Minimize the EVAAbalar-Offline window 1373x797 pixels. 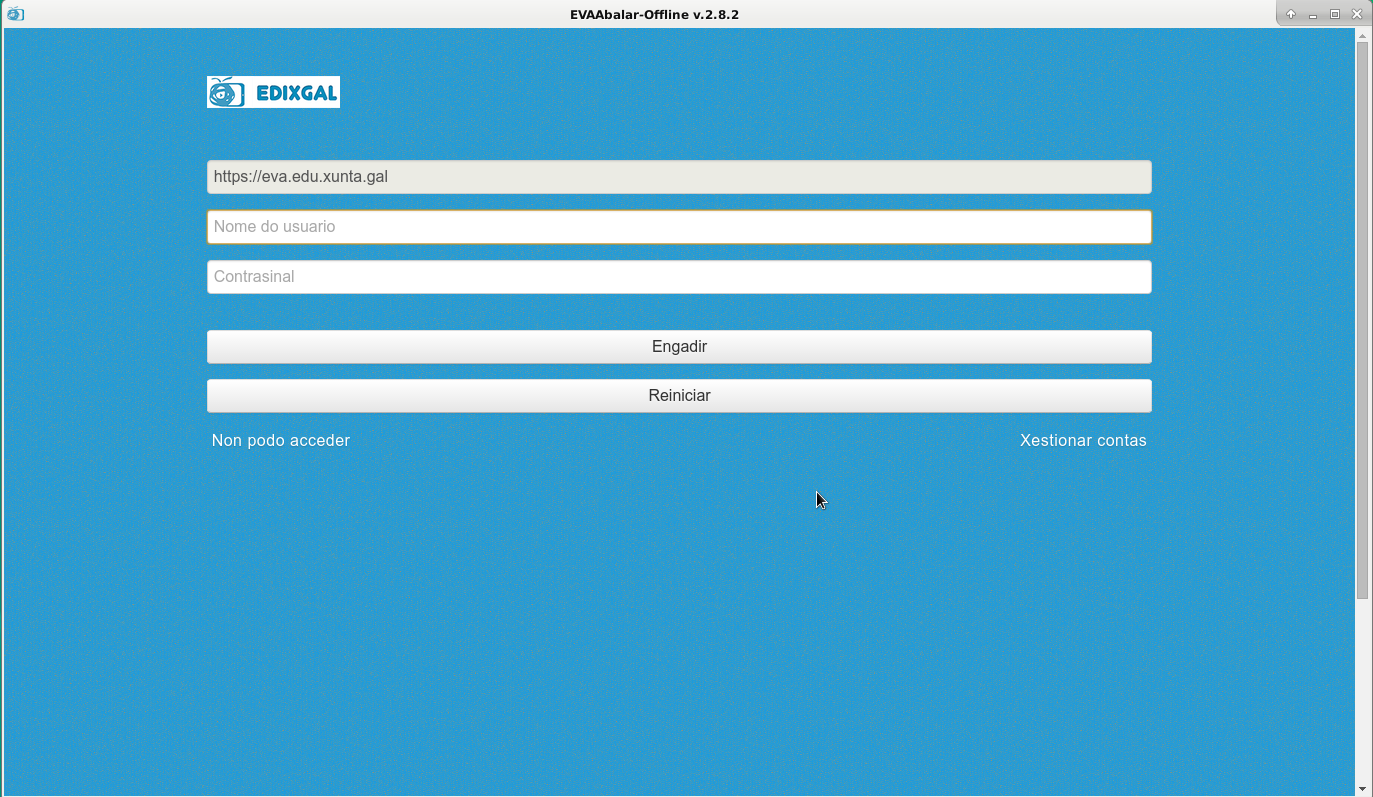click(1312, 15)
